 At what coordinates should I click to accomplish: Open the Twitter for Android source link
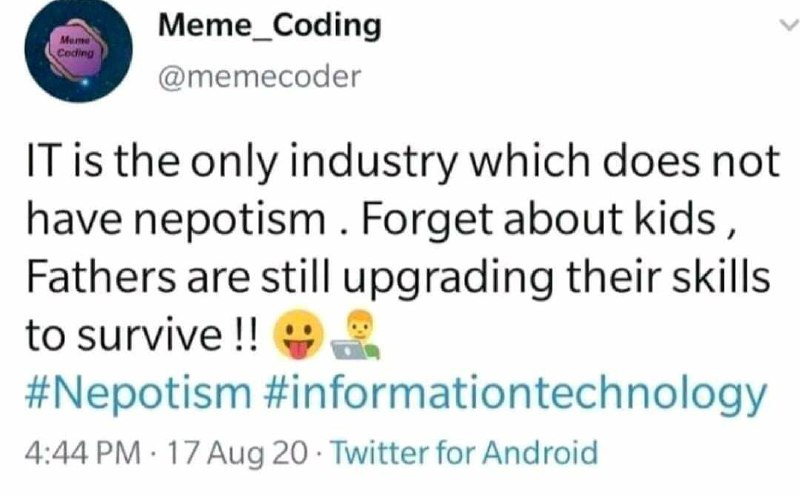pyautogui.click(x=464, y=453)
